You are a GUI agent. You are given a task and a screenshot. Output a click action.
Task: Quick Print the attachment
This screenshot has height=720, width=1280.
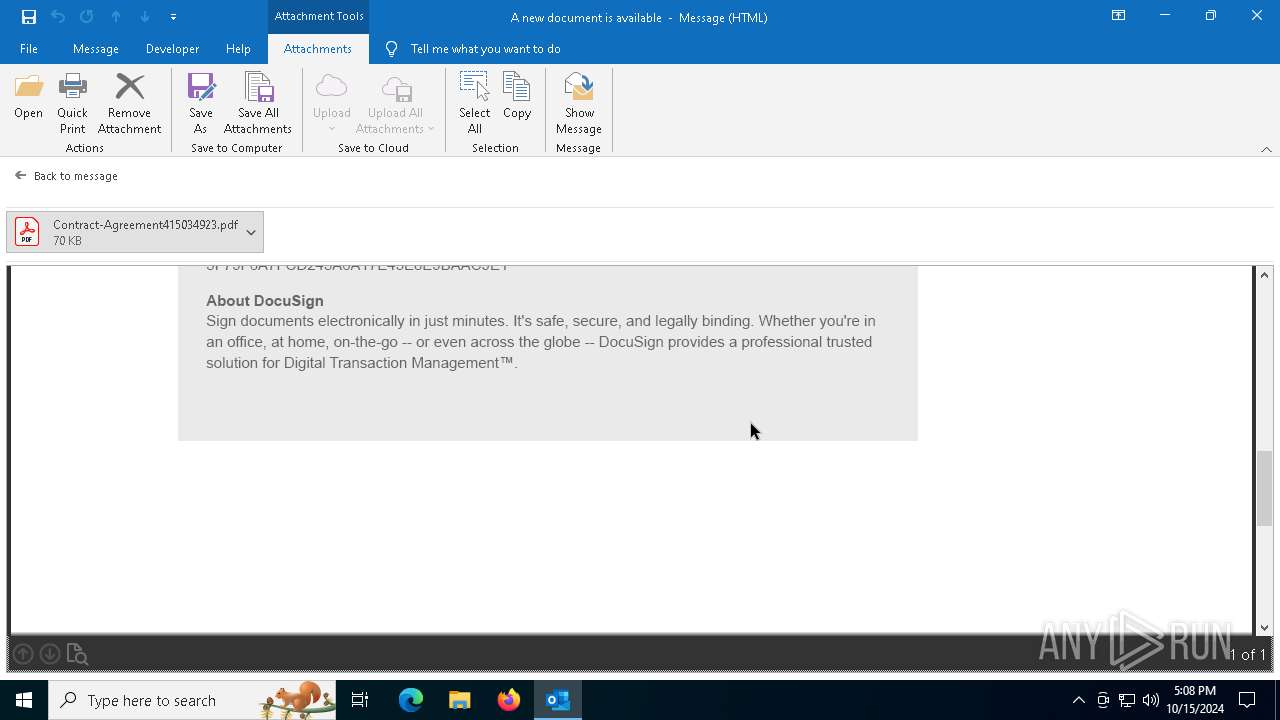72,104
